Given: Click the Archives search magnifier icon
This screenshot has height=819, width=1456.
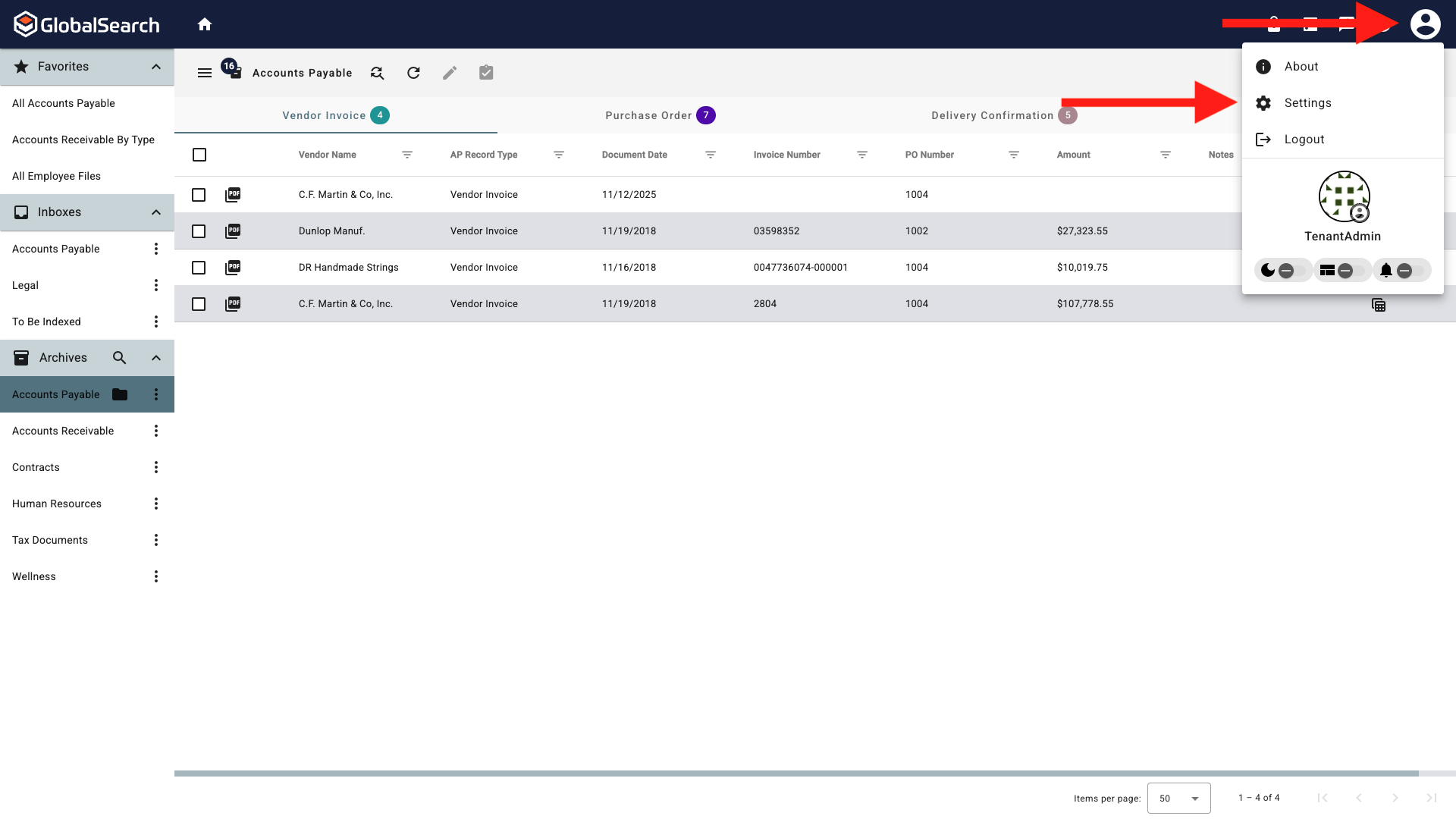Looking at the screenshot, I should (x=119, y=358).
